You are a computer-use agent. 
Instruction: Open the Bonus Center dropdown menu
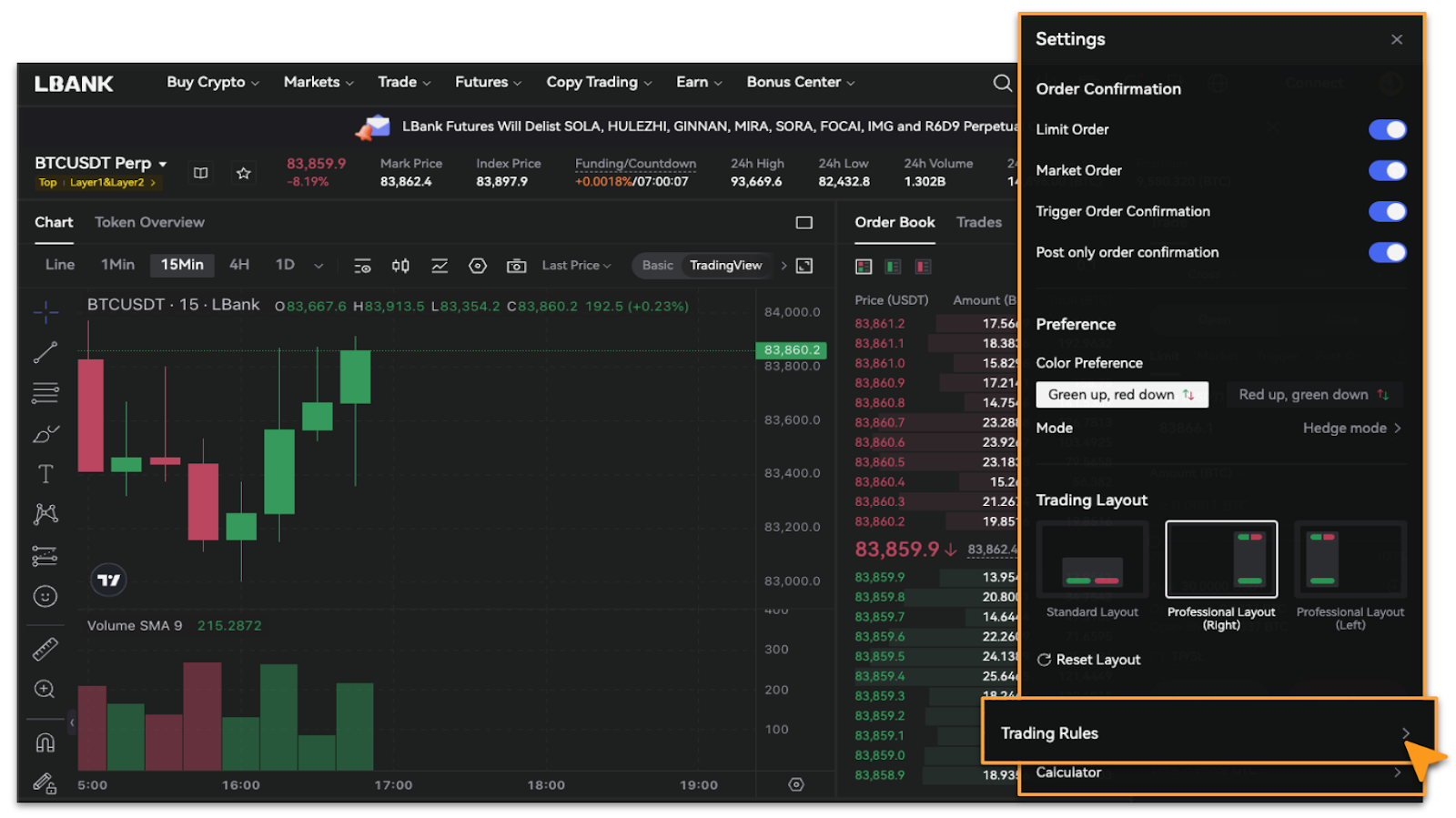pyautogui.click(x=801, y=83)
